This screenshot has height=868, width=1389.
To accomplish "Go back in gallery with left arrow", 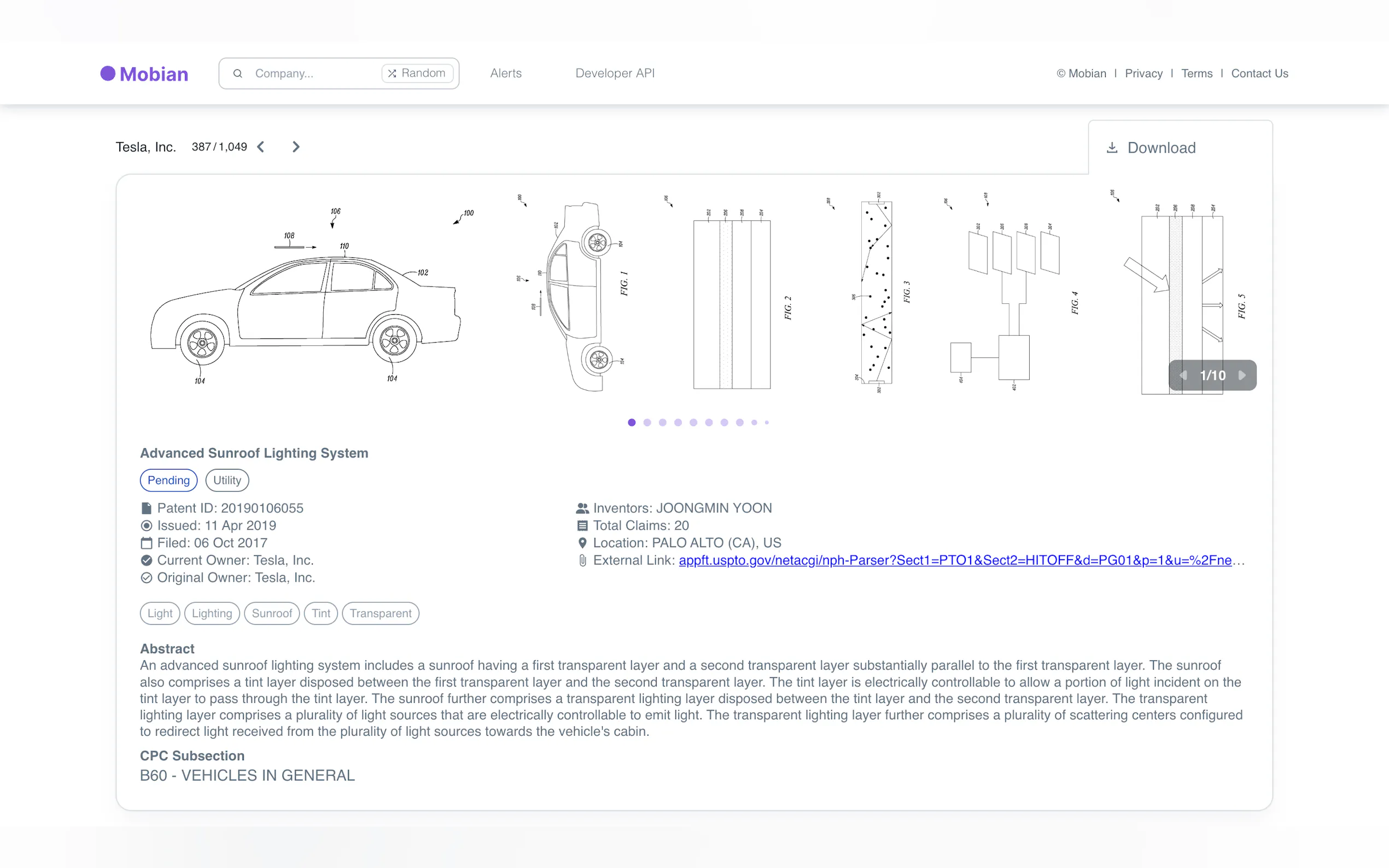I will pyautogui.click(x=1183, y=376).
